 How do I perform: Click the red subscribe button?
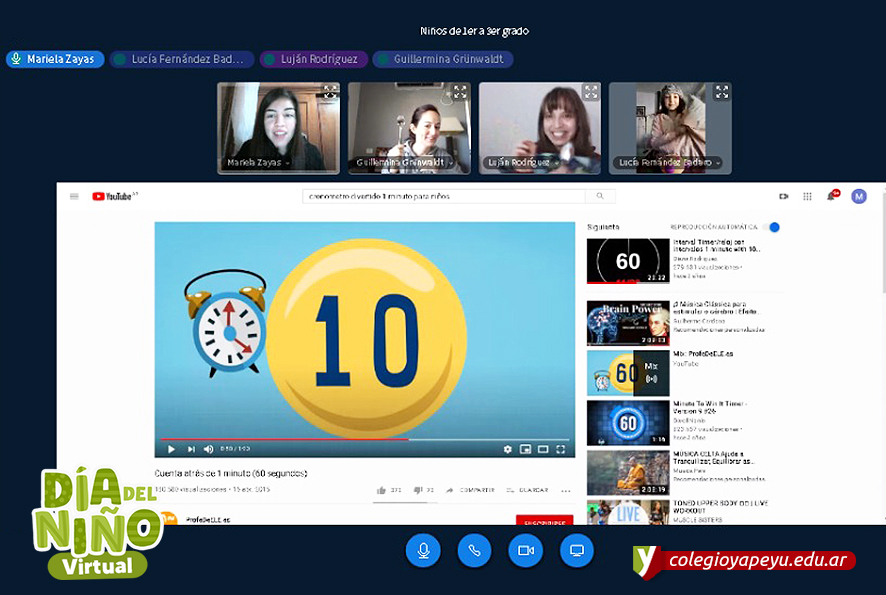point(544,521)
